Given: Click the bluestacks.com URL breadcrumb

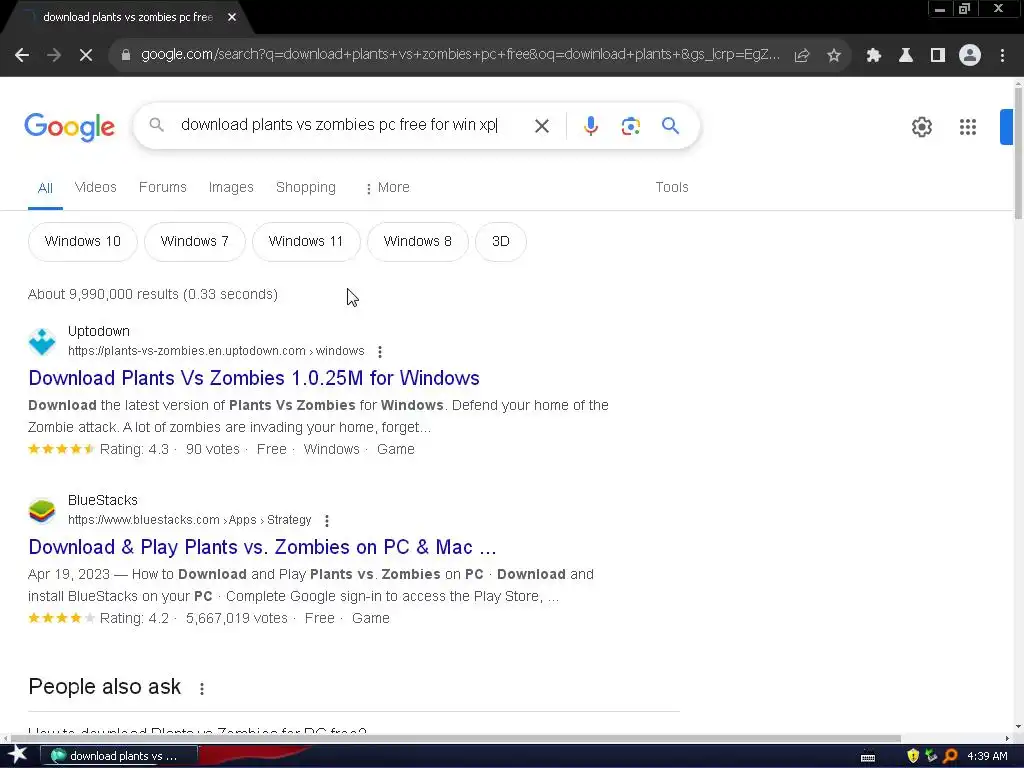Looking at the screenshot, I should [189, 520].
